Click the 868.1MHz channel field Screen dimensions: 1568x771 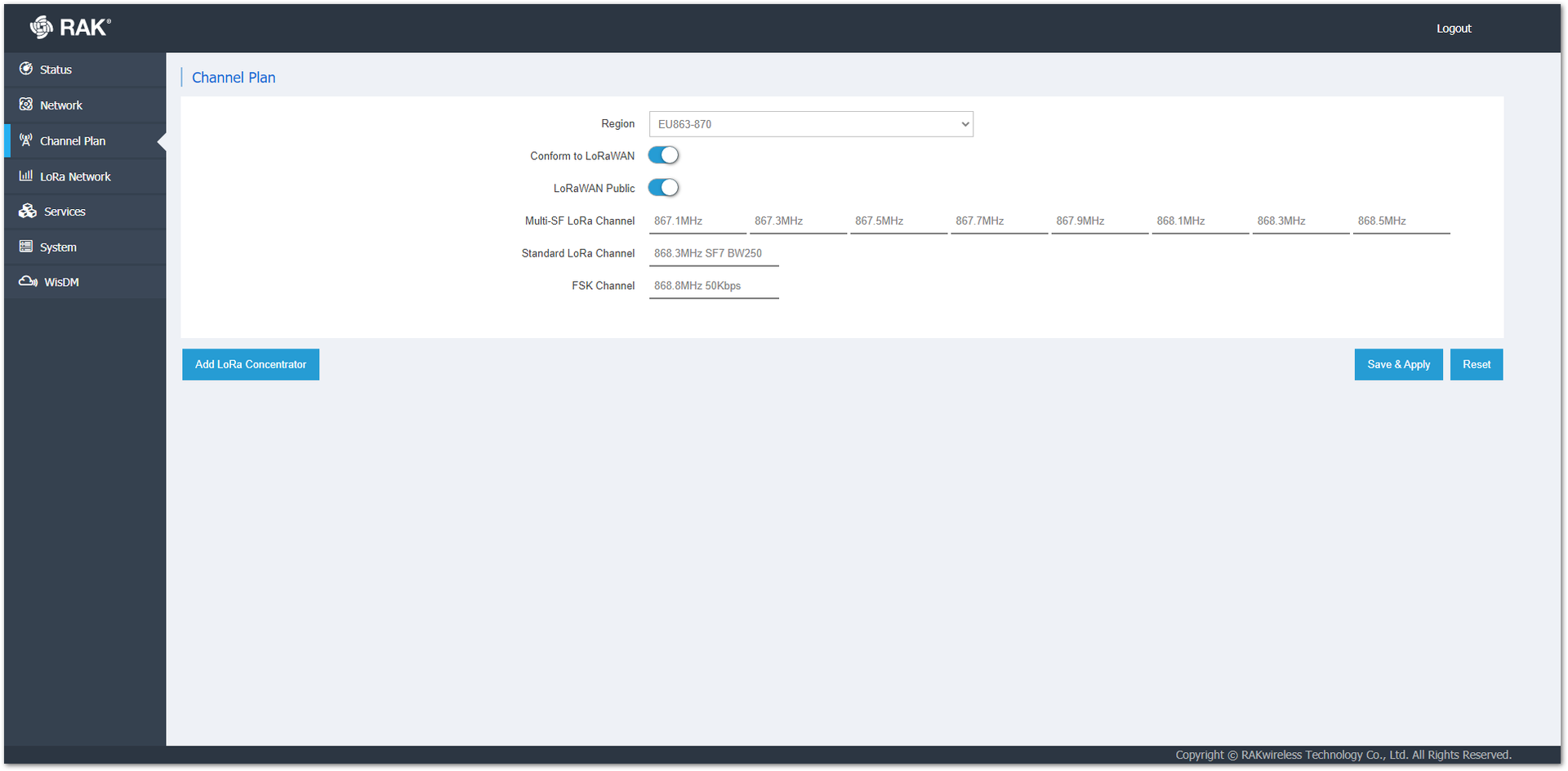(1200, 221)
